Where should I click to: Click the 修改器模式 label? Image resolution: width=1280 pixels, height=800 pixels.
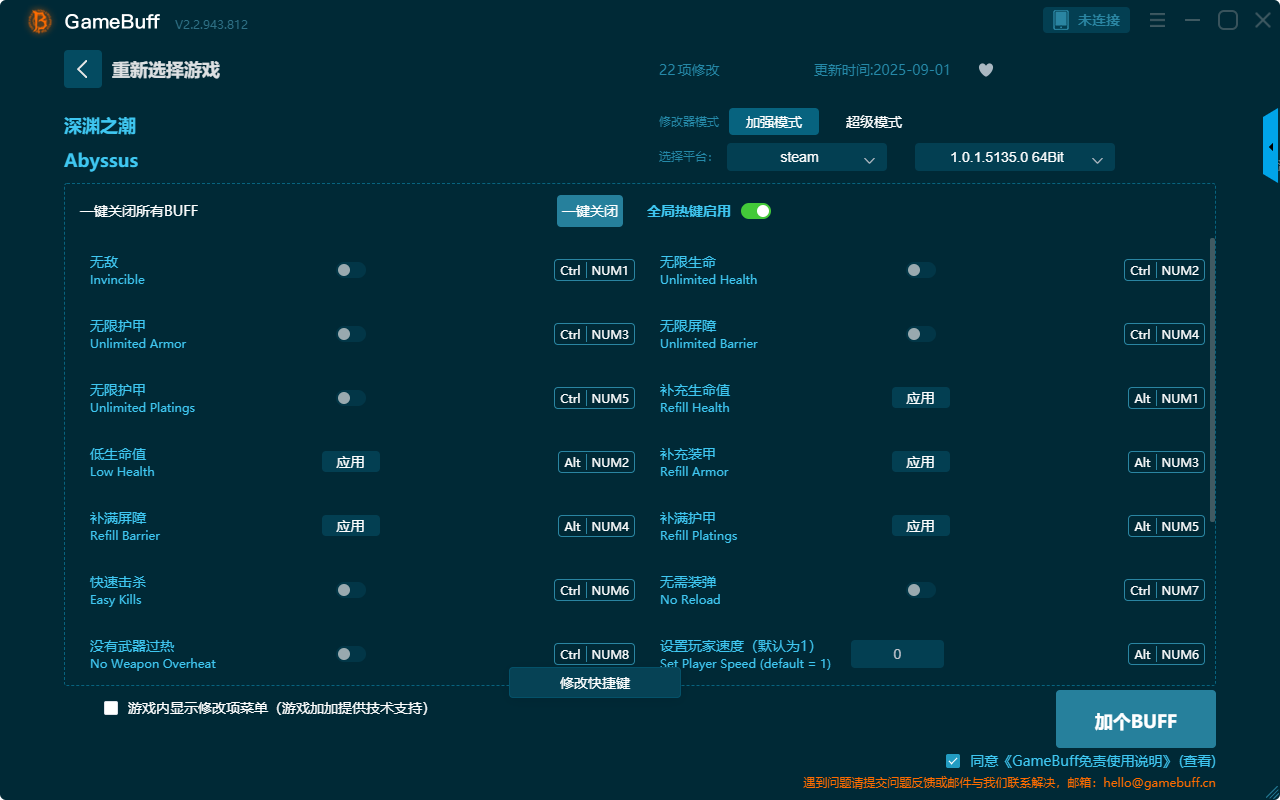coord(689,122)
